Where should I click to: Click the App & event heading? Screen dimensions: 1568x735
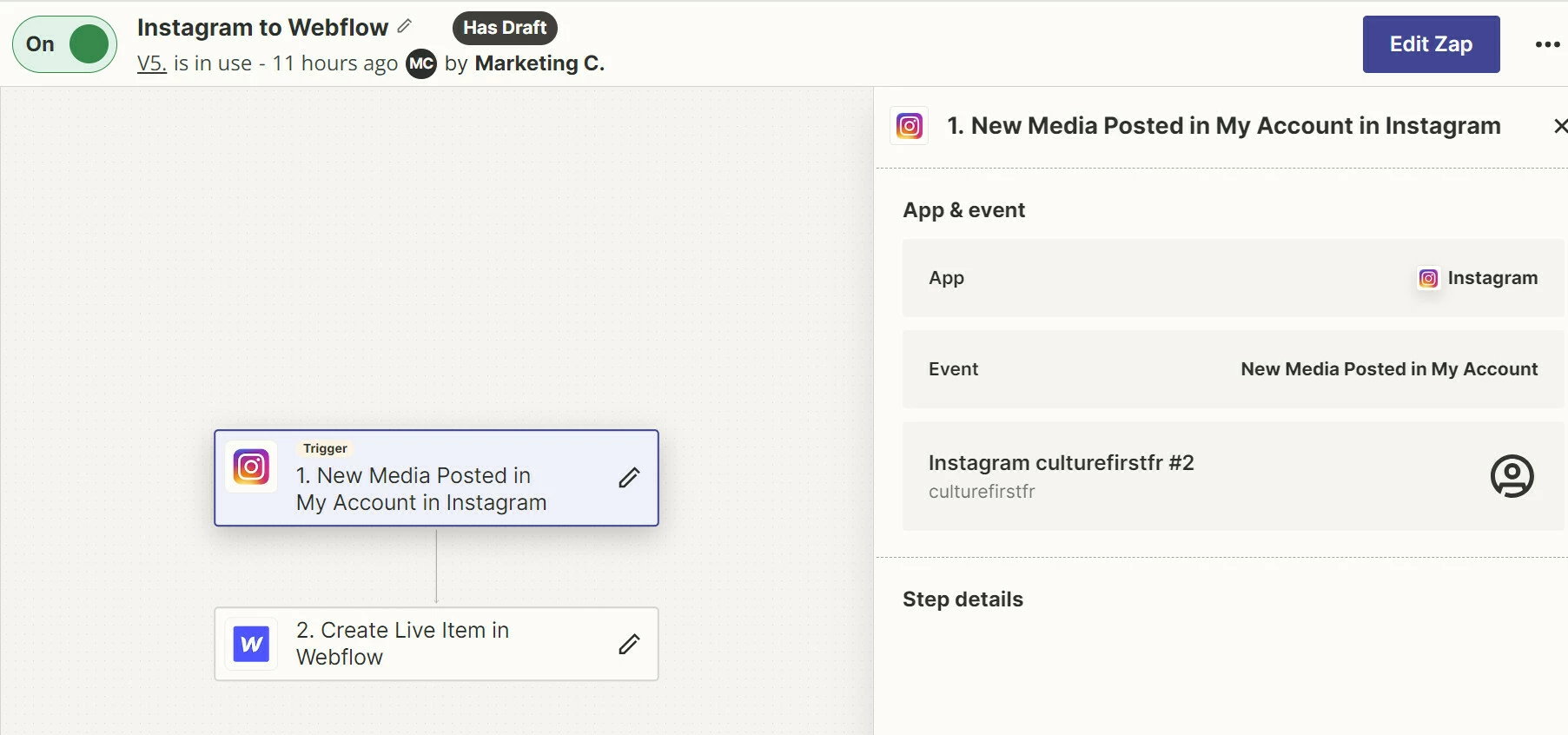pos(963,210)
